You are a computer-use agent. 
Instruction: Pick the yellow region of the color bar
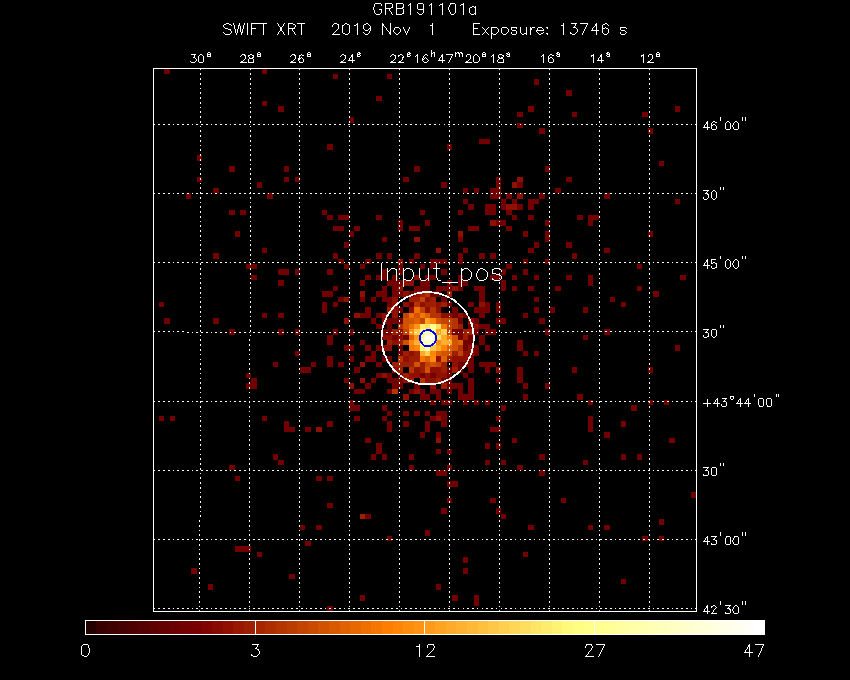[x=560, y=627]
